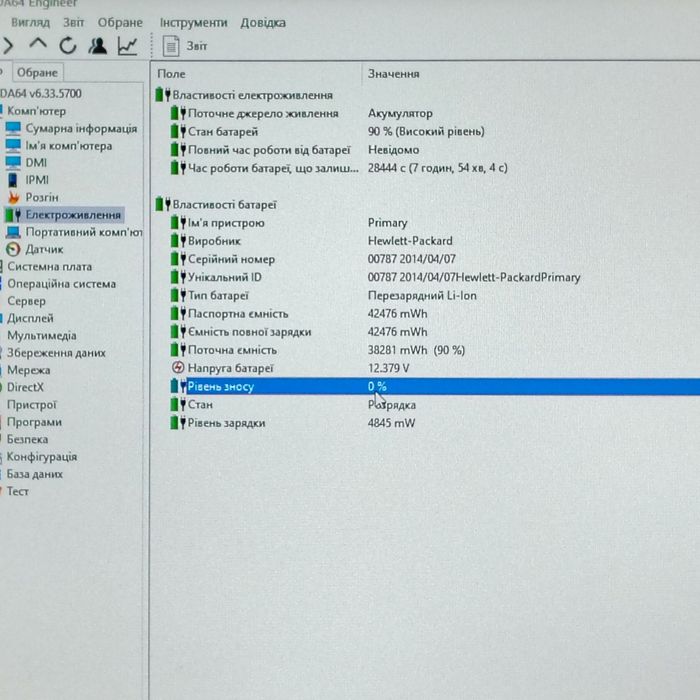Click the 4845 mW charge rate value

(391, 423)
